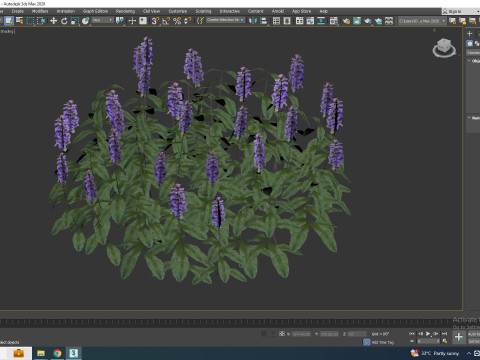Open the Animation menu
This screenshot has width=480, height=360.
point(66,11)
